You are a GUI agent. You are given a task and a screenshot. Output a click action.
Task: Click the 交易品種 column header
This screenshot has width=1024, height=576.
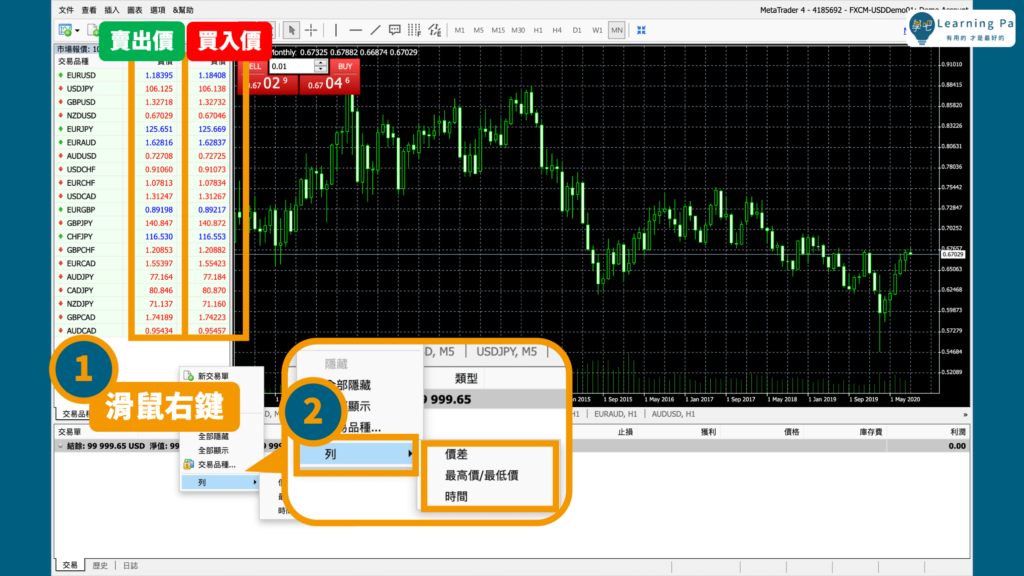pos(73,61)
